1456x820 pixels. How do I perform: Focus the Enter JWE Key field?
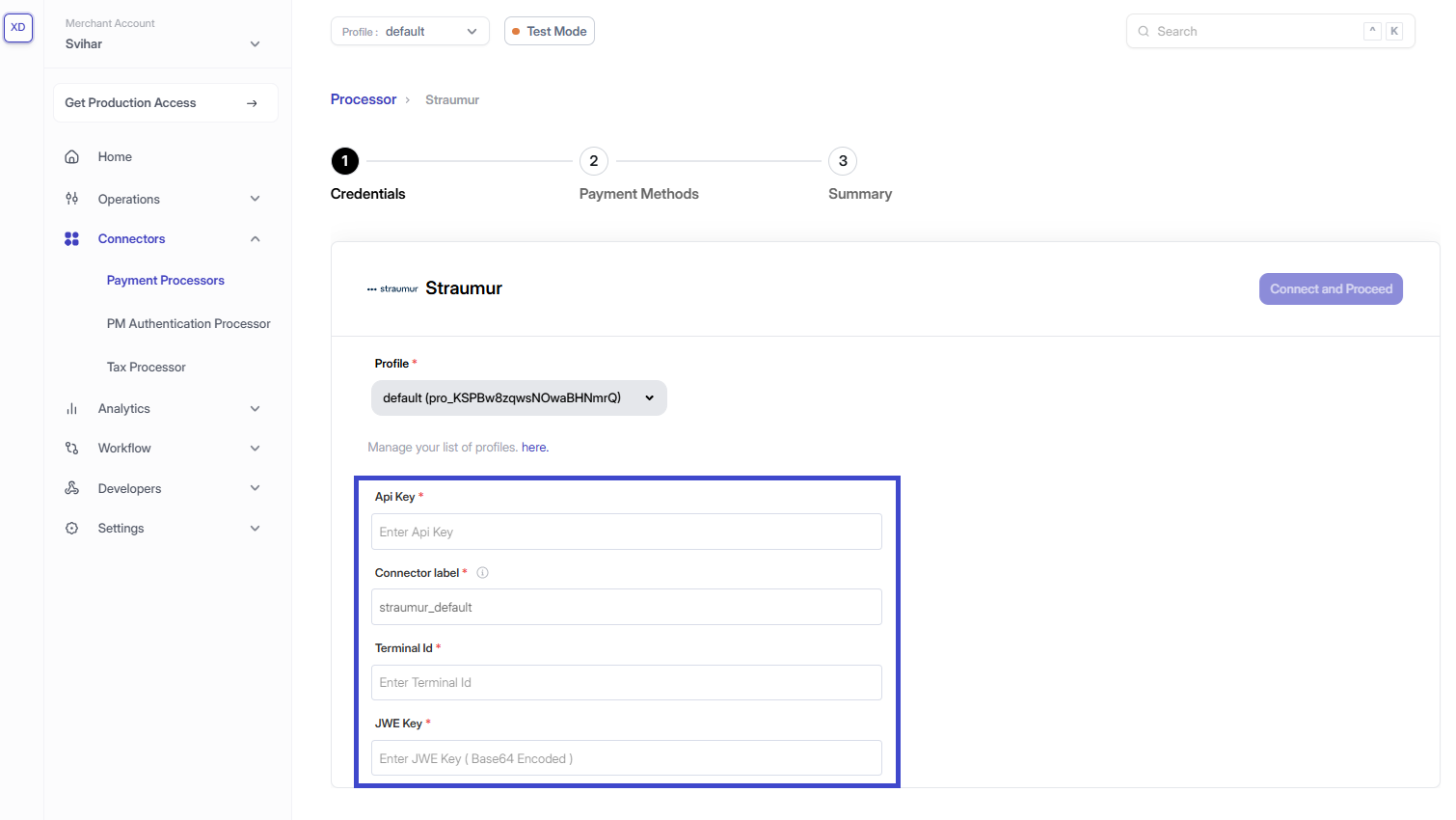click(x=627, y=758)
